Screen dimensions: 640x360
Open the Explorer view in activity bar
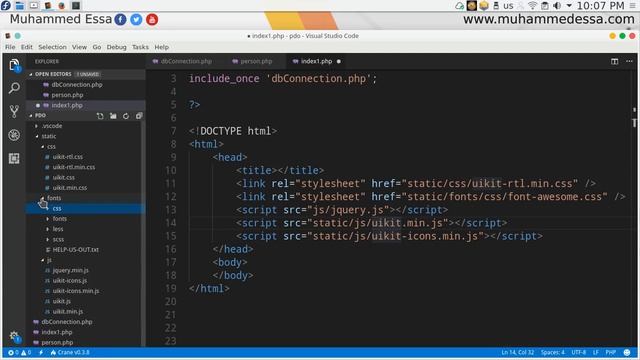click(x=14, y=65)
